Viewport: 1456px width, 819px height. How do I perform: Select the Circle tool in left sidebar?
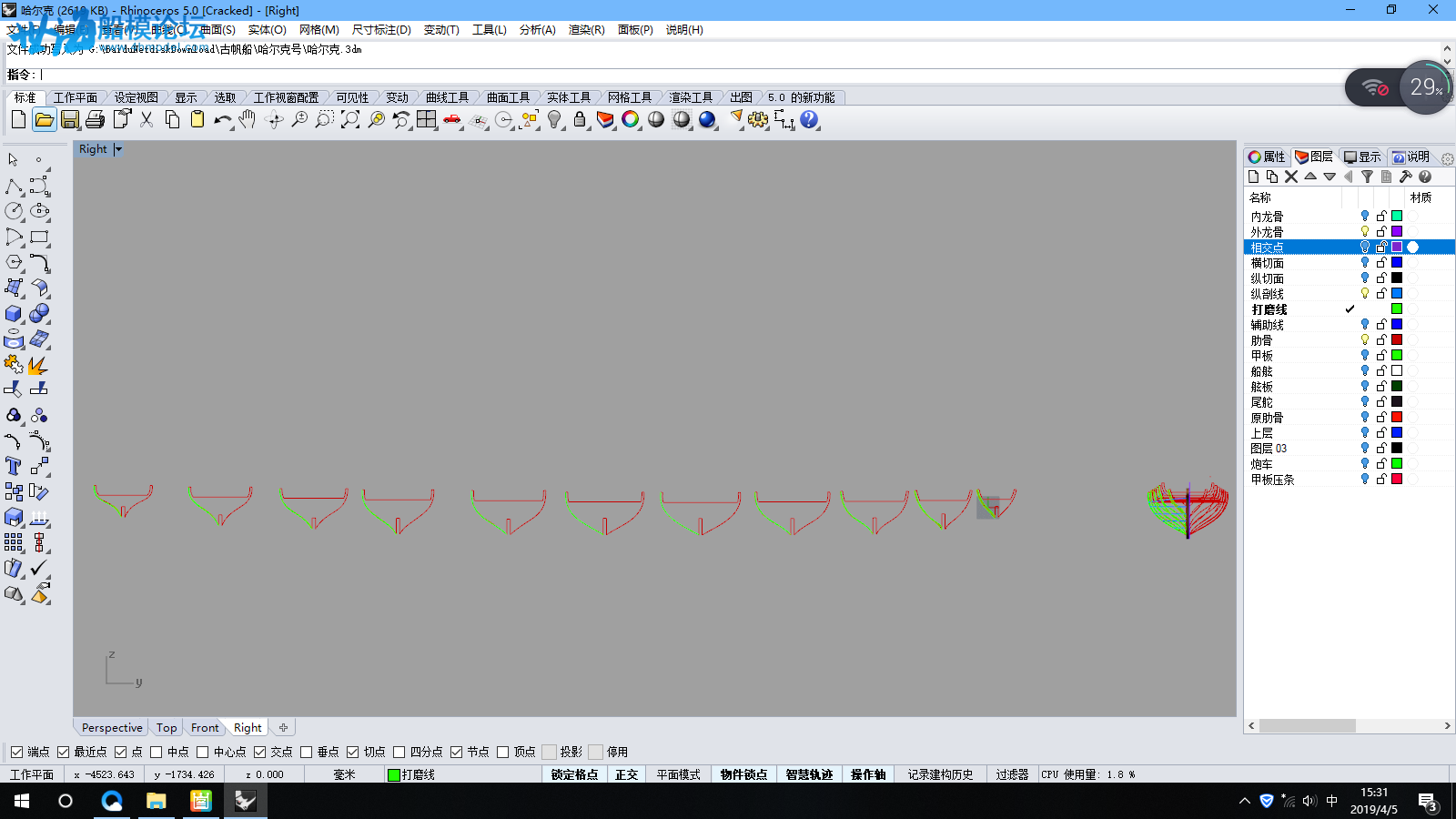(x=14, y=211)
